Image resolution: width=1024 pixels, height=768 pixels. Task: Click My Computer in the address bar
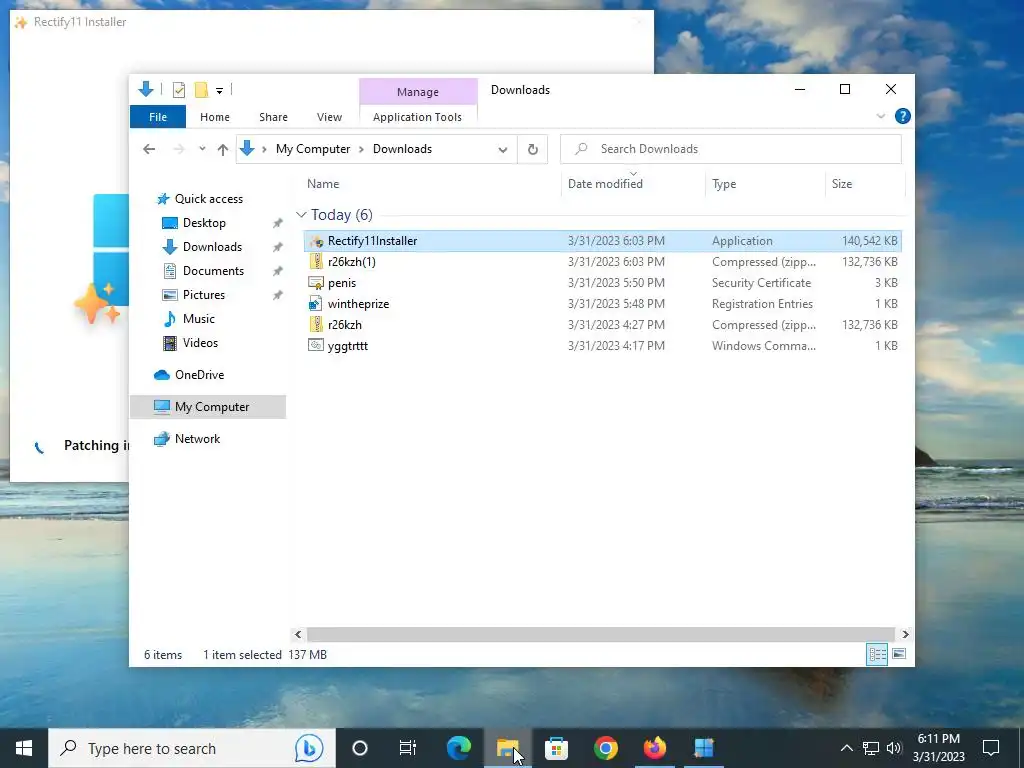(x=313, y=149)
